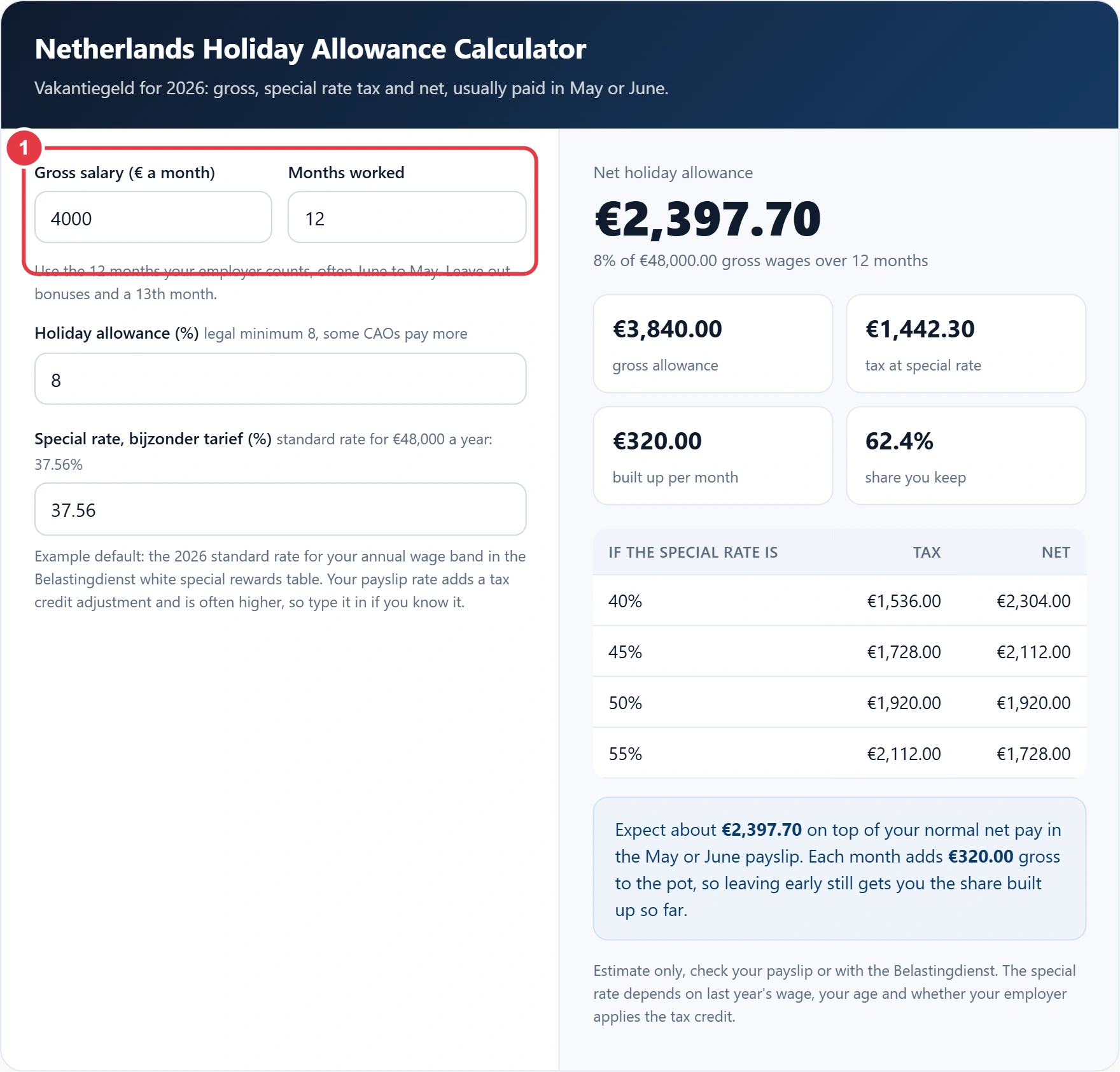Image resolution: width=1120 pixels, height=1072 pixels.
Task: Select the large €2,397.70 net allowance figure
Action: [708, 219]
